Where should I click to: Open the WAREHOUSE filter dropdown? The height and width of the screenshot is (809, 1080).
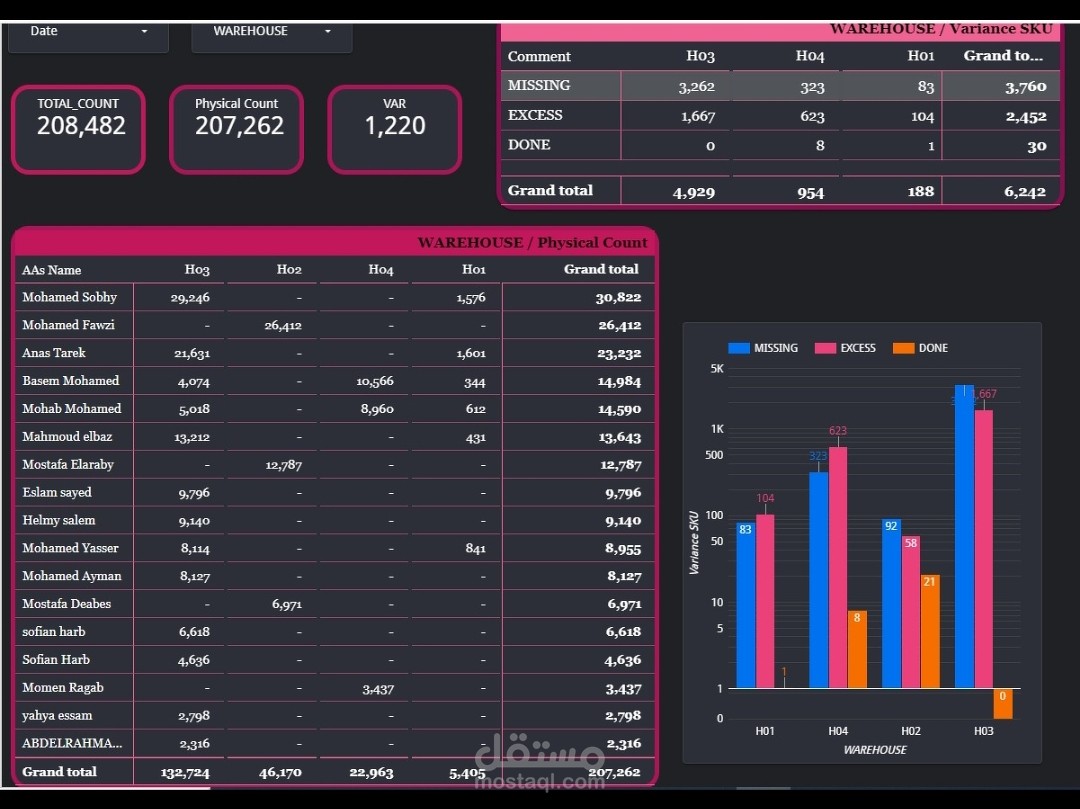click(x=271, y=31)
